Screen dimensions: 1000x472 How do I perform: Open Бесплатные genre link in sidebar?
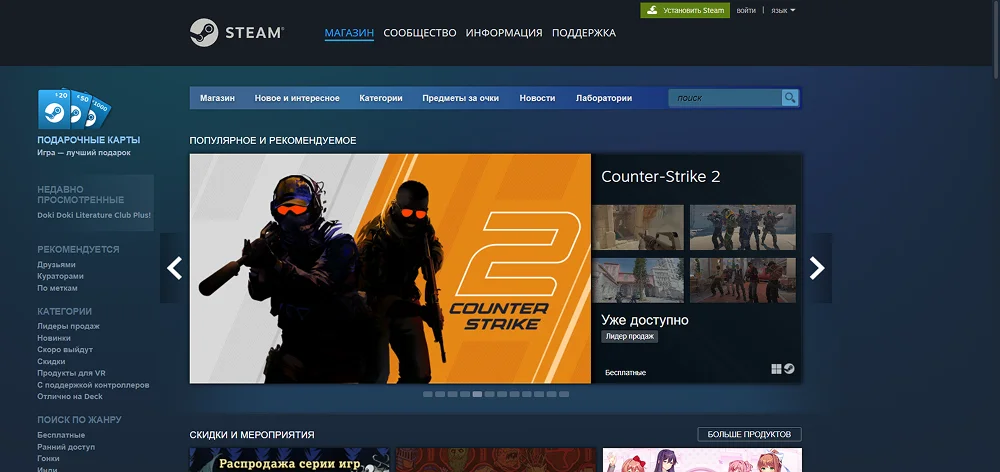coord(61,435)
